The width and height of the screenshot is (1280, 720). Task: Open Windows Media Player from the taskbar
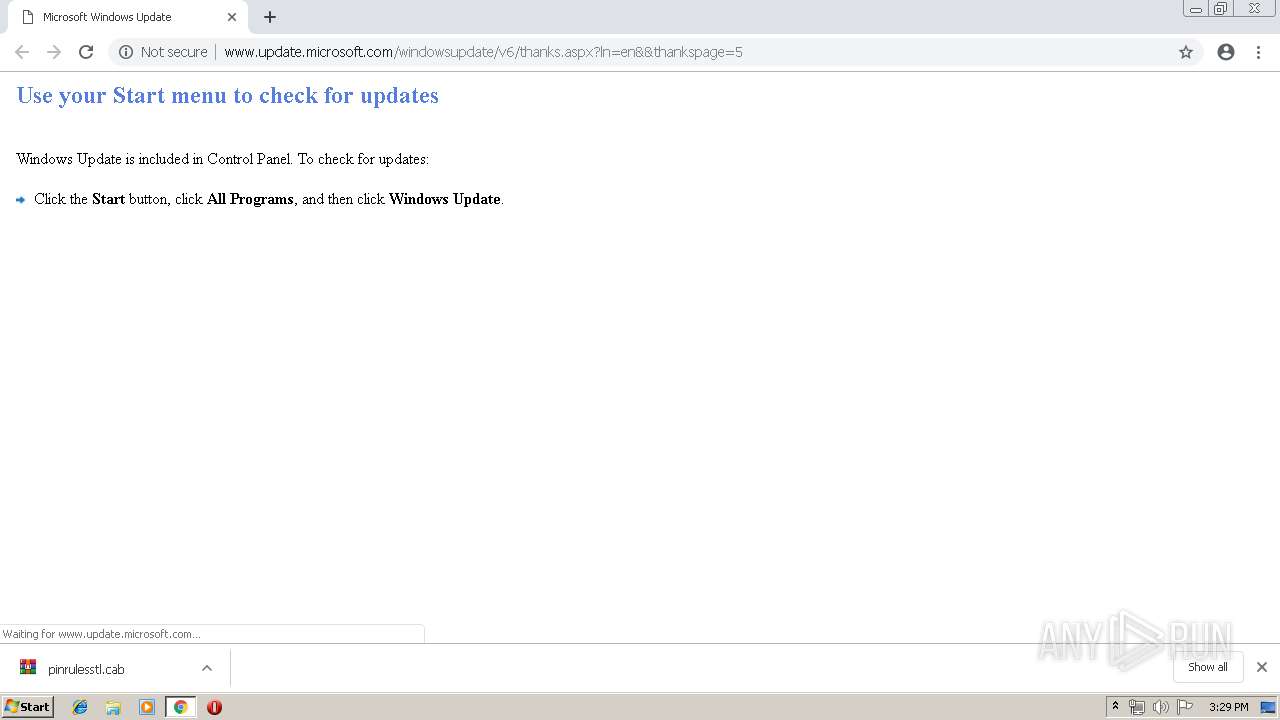[x=147, y=707]
